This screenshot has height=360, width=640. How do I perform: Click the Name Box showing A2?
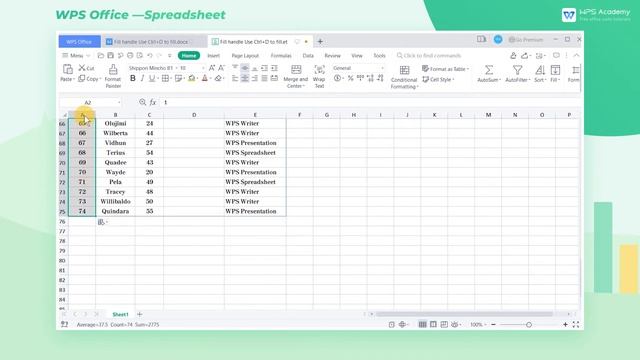(x=91, y=102)
